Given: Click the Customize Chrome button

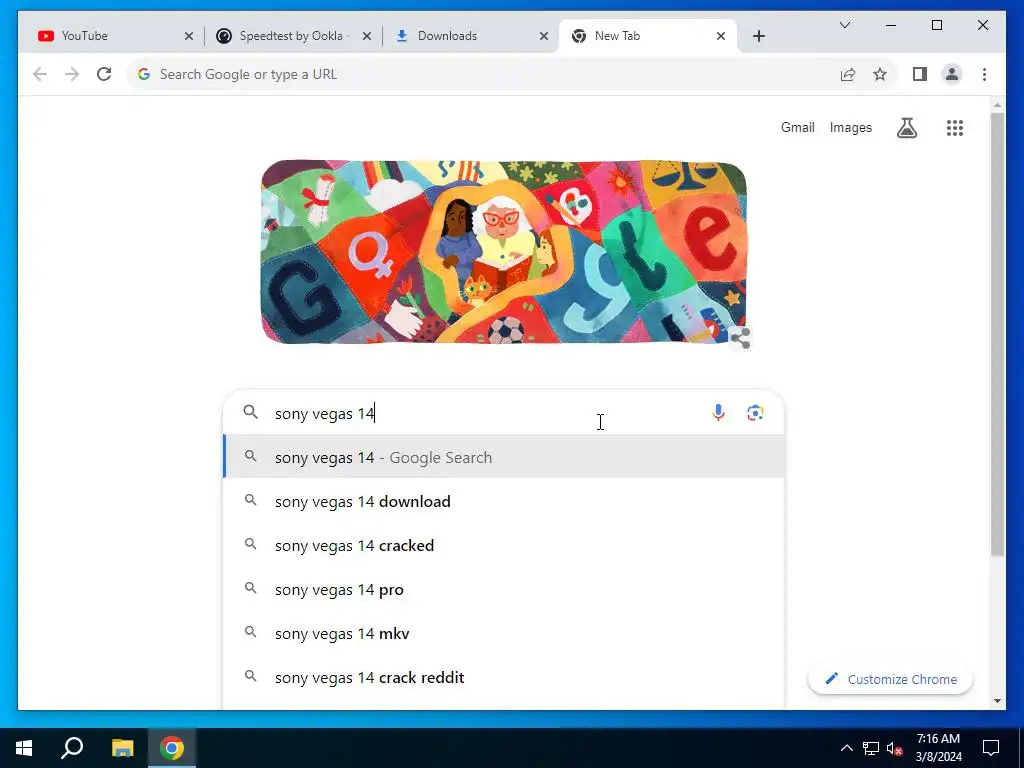Looking at the screenshot, I should click(890, 679).
